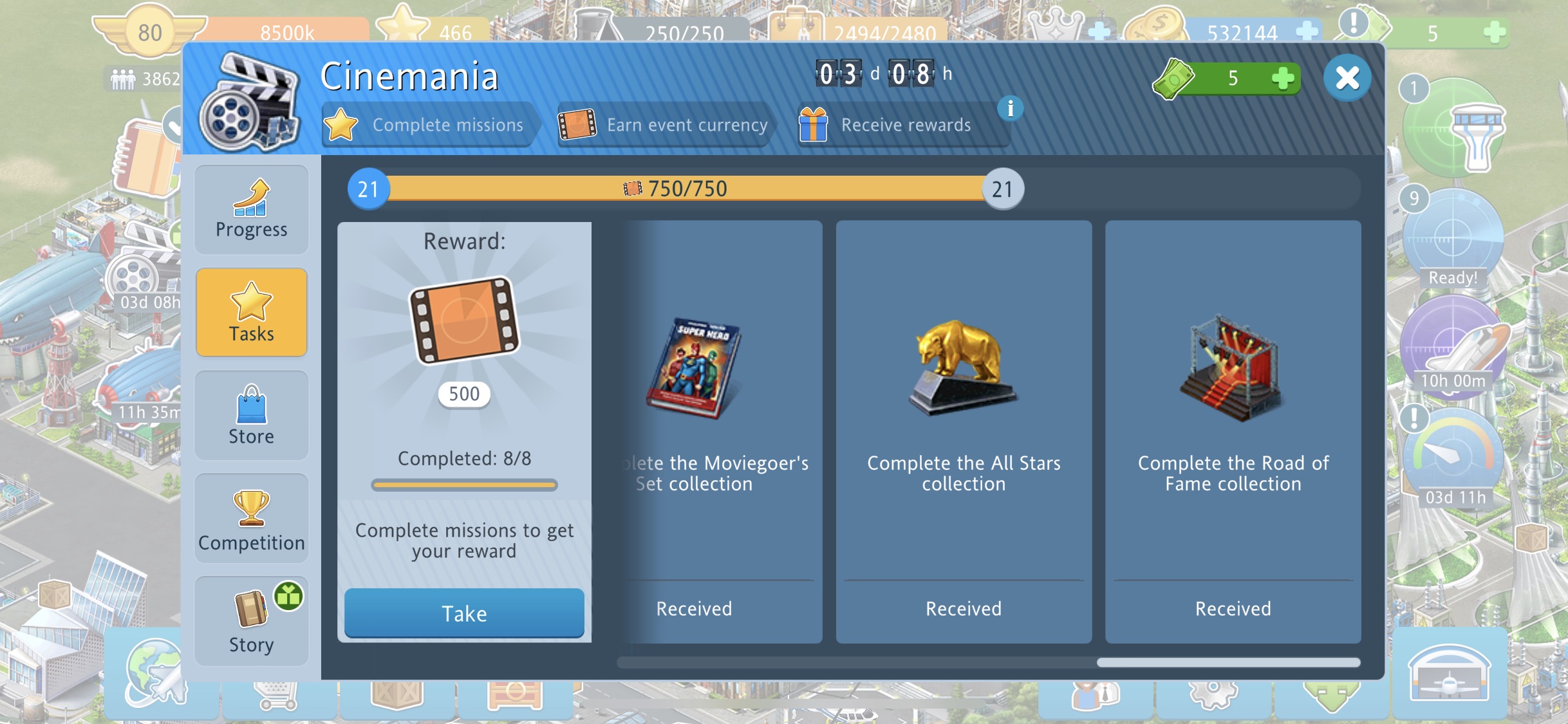Select the Road of Fame collection card
This screenshot has width=1568, height=724.
click(x=1233, y=432)
